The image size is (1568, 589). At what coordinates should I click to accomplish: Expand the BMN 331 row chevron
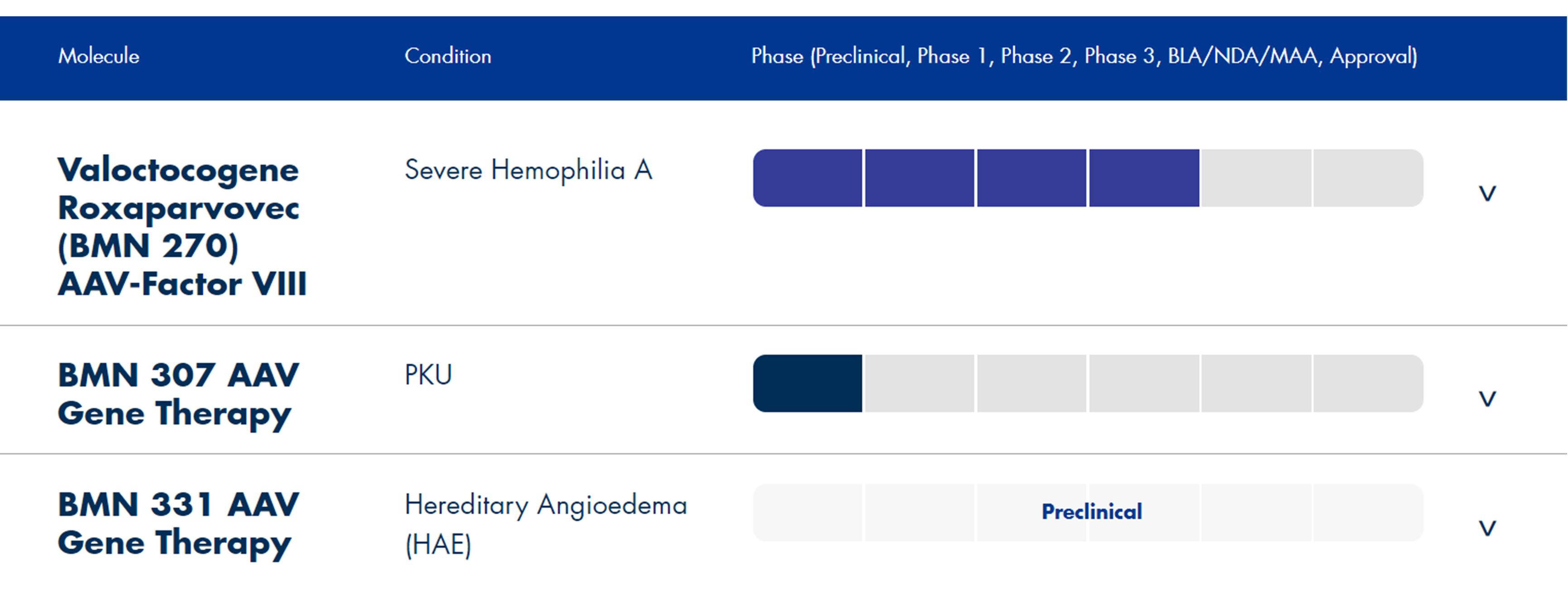pyautogui.click(x=1487, y=527)
